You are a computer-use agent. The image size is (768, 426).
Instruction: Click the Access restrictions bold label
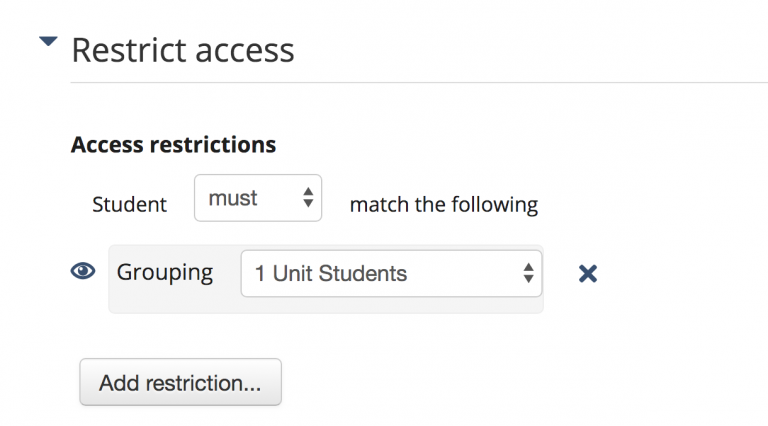(173, 144)
